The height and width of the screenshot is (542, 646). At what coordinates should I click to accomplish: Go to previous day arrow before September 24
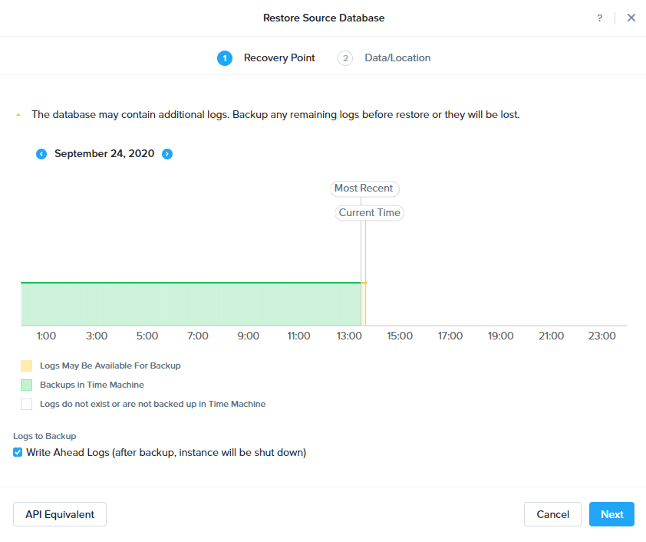42,154
